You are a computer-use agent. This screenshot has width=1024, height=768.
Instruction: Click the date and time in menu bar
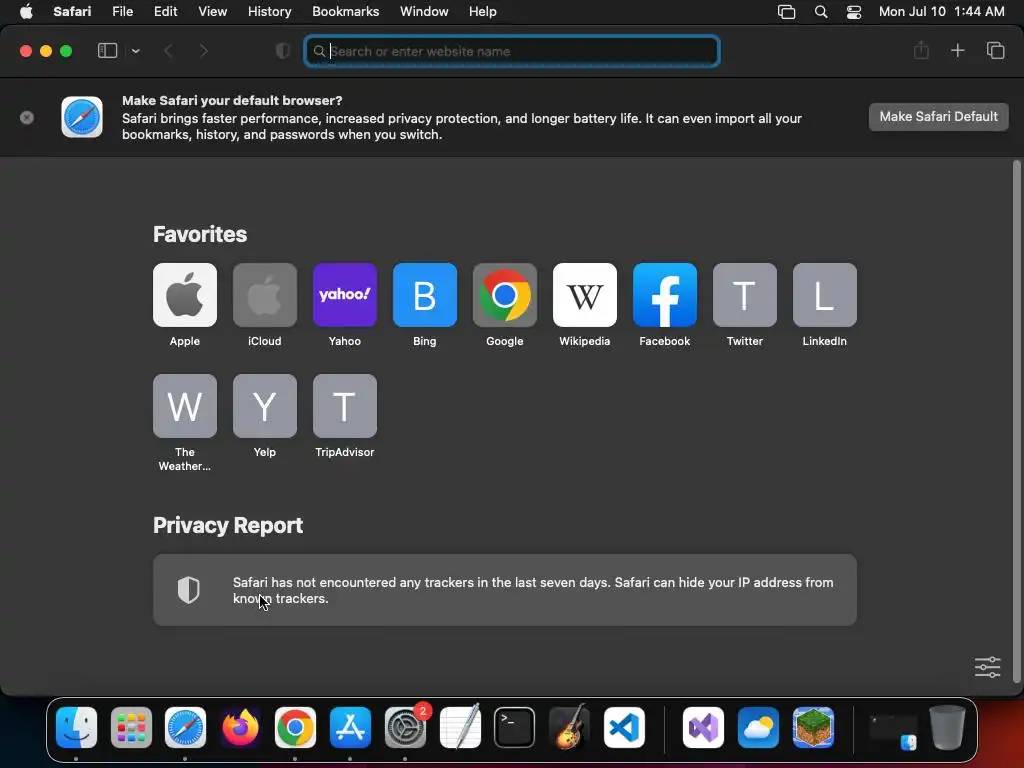coord(941,12)
